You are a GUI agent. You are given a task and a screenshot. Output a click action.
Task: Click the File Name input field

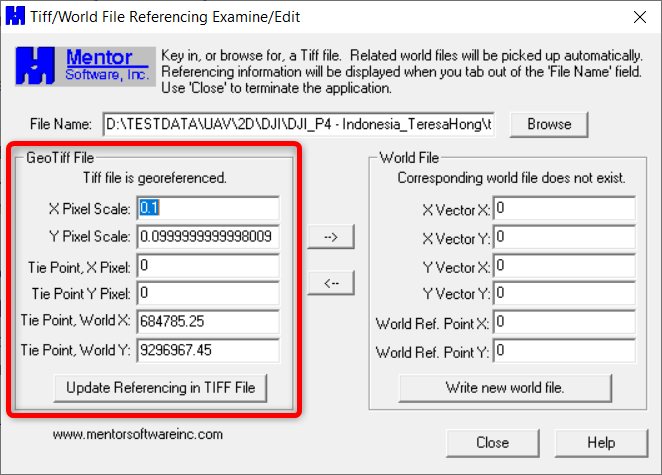[x=298, y=124]
